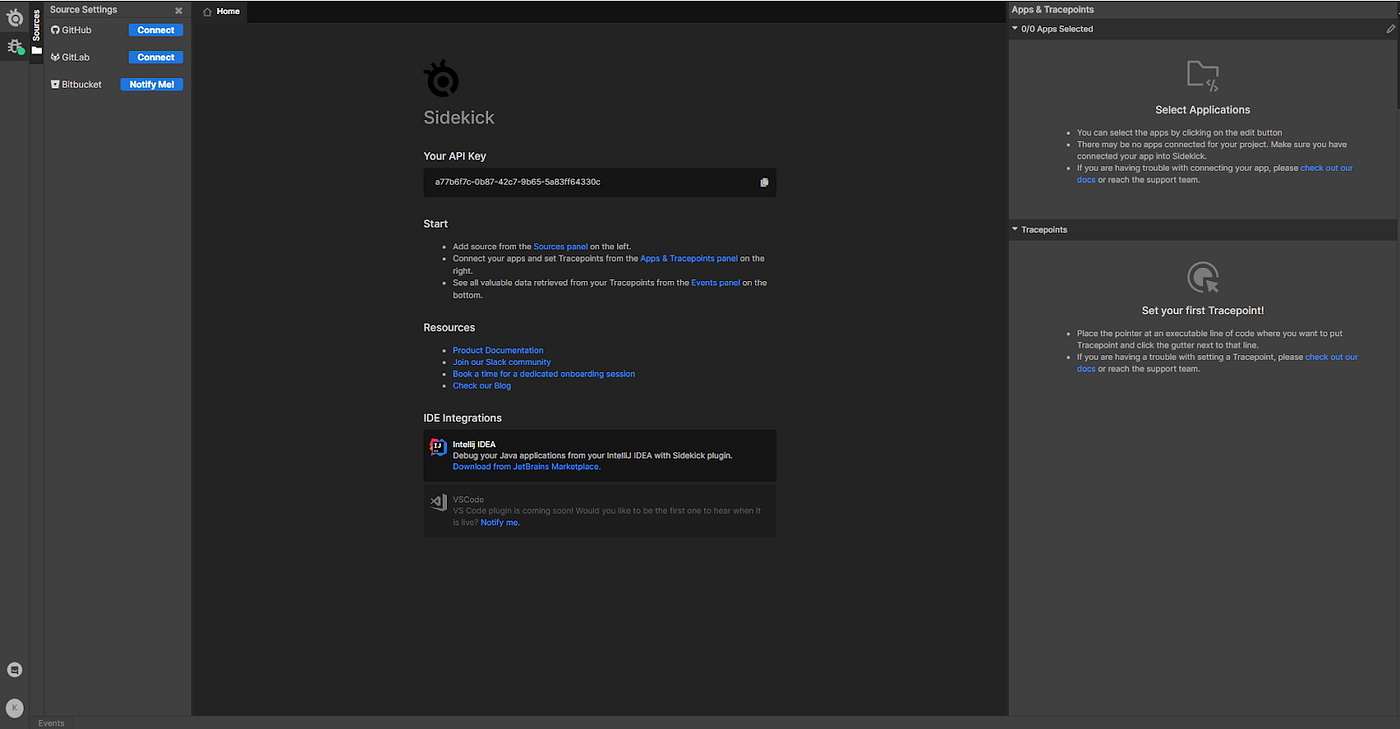1400x729 pixels.
Task: Select the Sources vertical tab
Action: (x=37, y=31)
